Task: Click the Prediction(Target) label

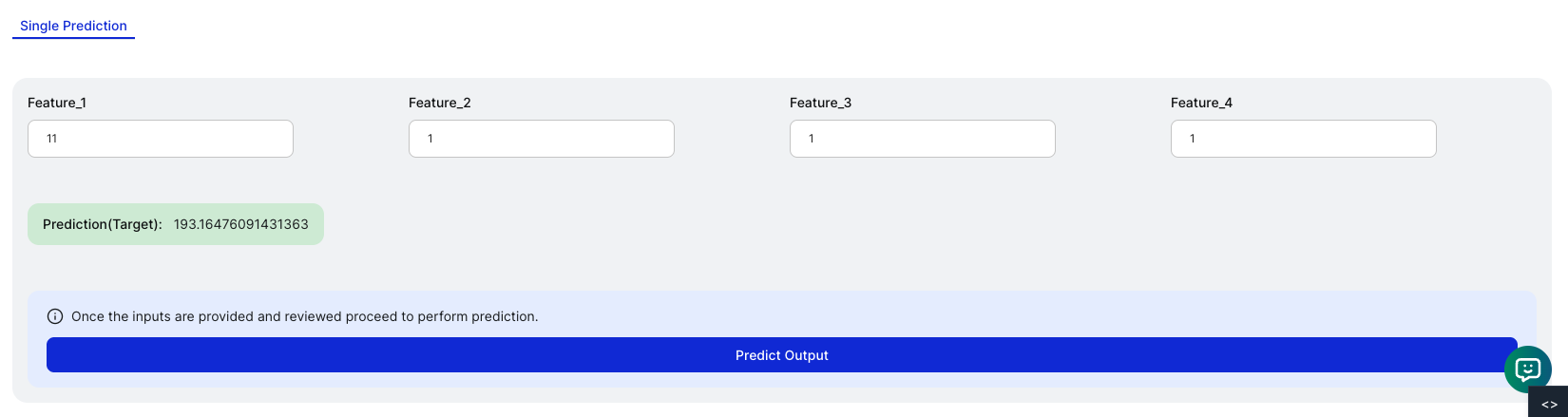Action: 103,224
